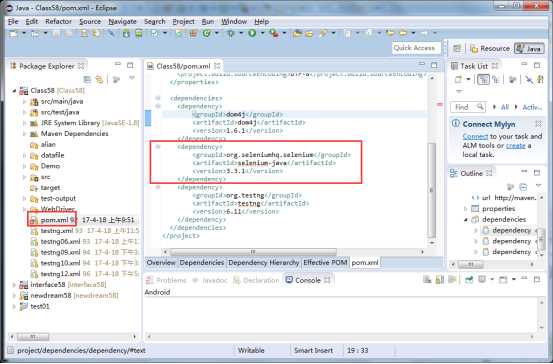This screenshot has width=553, height=364.
Task: Collapse dependencies node in Outline
Action: pyautogui.click(x=466, y=220)
